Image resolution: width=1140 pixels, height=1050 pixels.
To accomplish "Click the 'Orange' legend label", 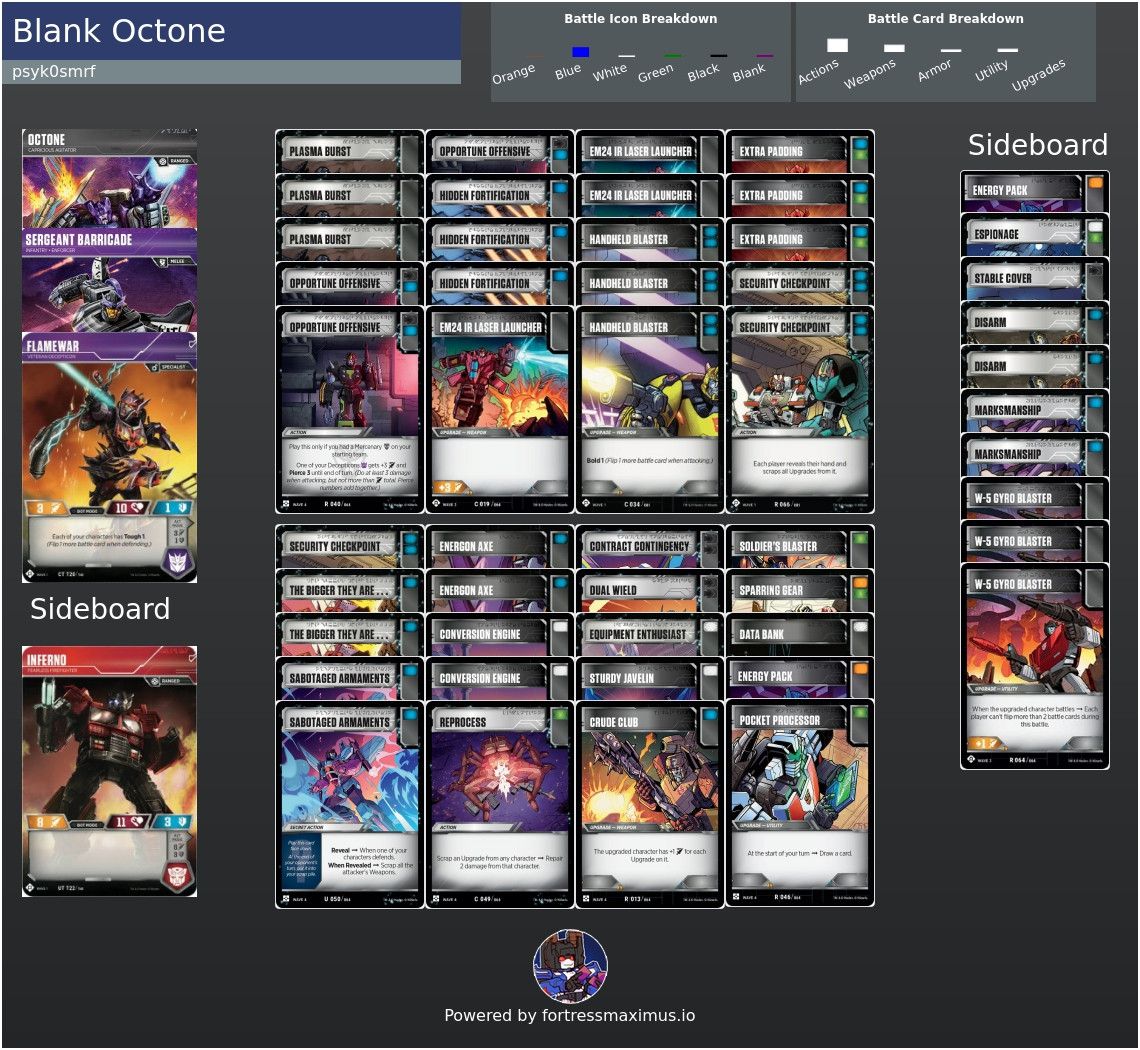I will (513, 73).
